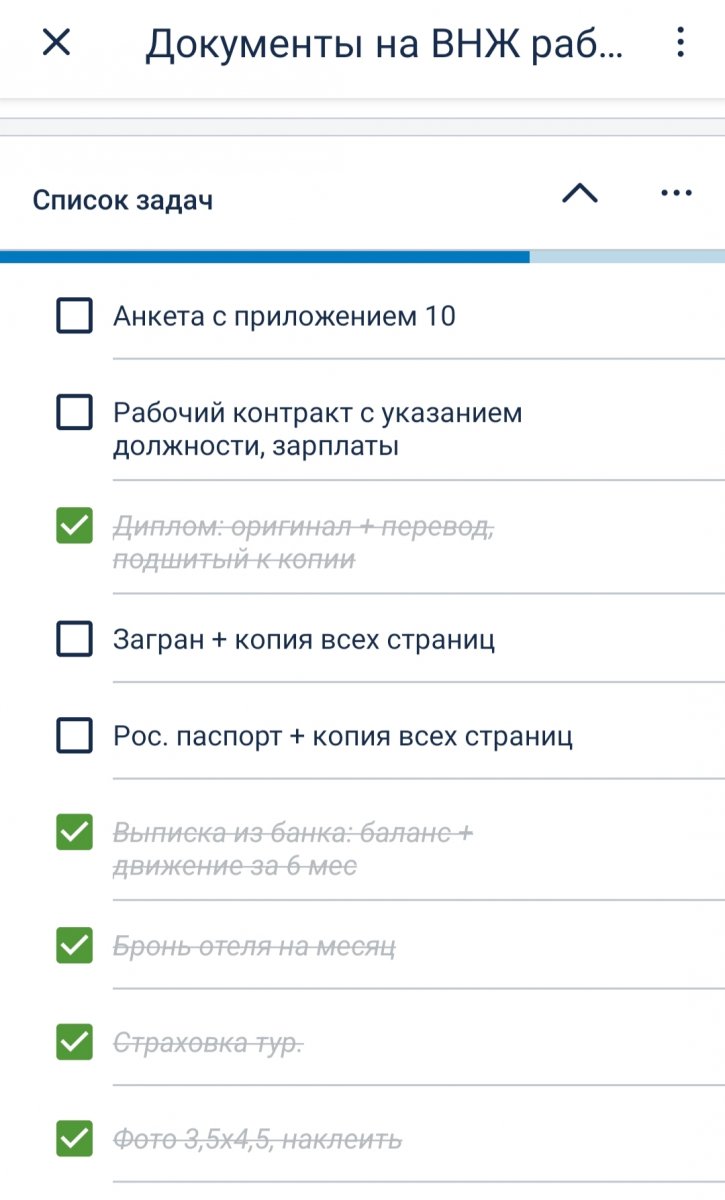Tap the note title Документы на ВНЖ
Image resolution: width=725 pixels, height=1200 pixels.
click(x=385, y=45)
